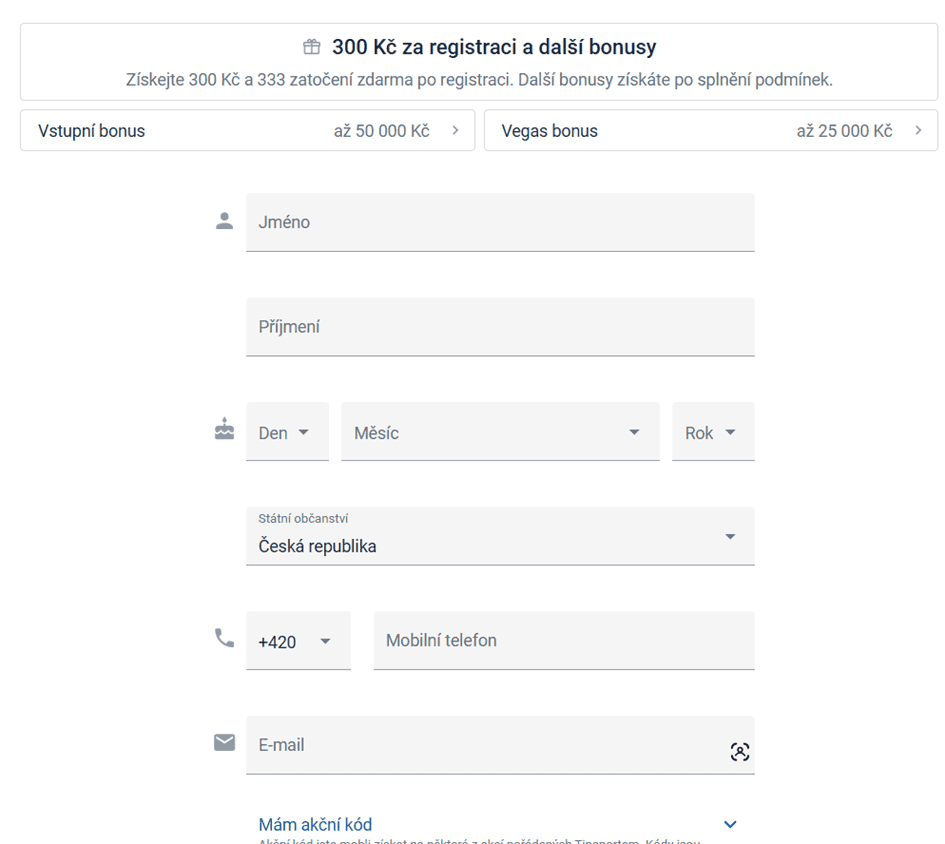945x844 pixels.
Task: Click the phone handset icon
Action: click(x=224, y=638)
